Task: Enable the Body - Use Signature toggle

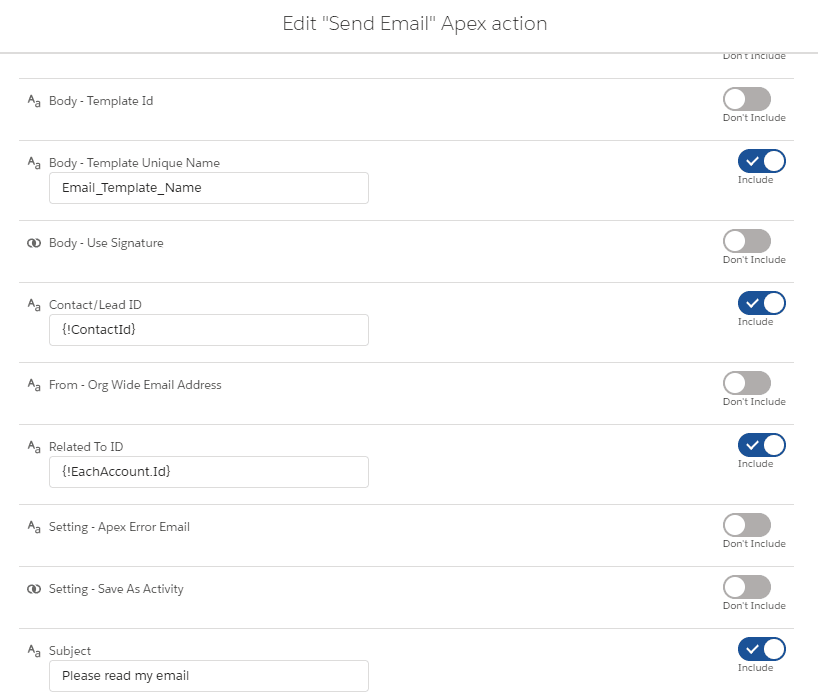Action: click(x=753, y=240)
